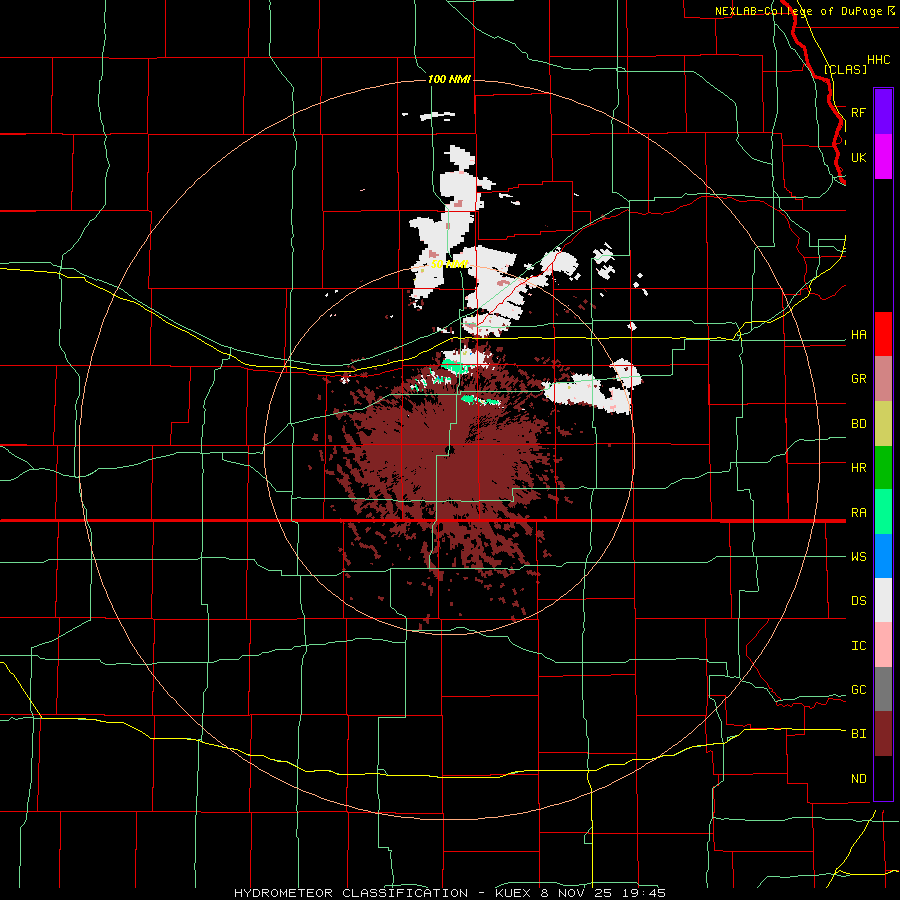Click the RF legend label
The height and width of the screenshot is (900, 900).
[x=858, y=112]
